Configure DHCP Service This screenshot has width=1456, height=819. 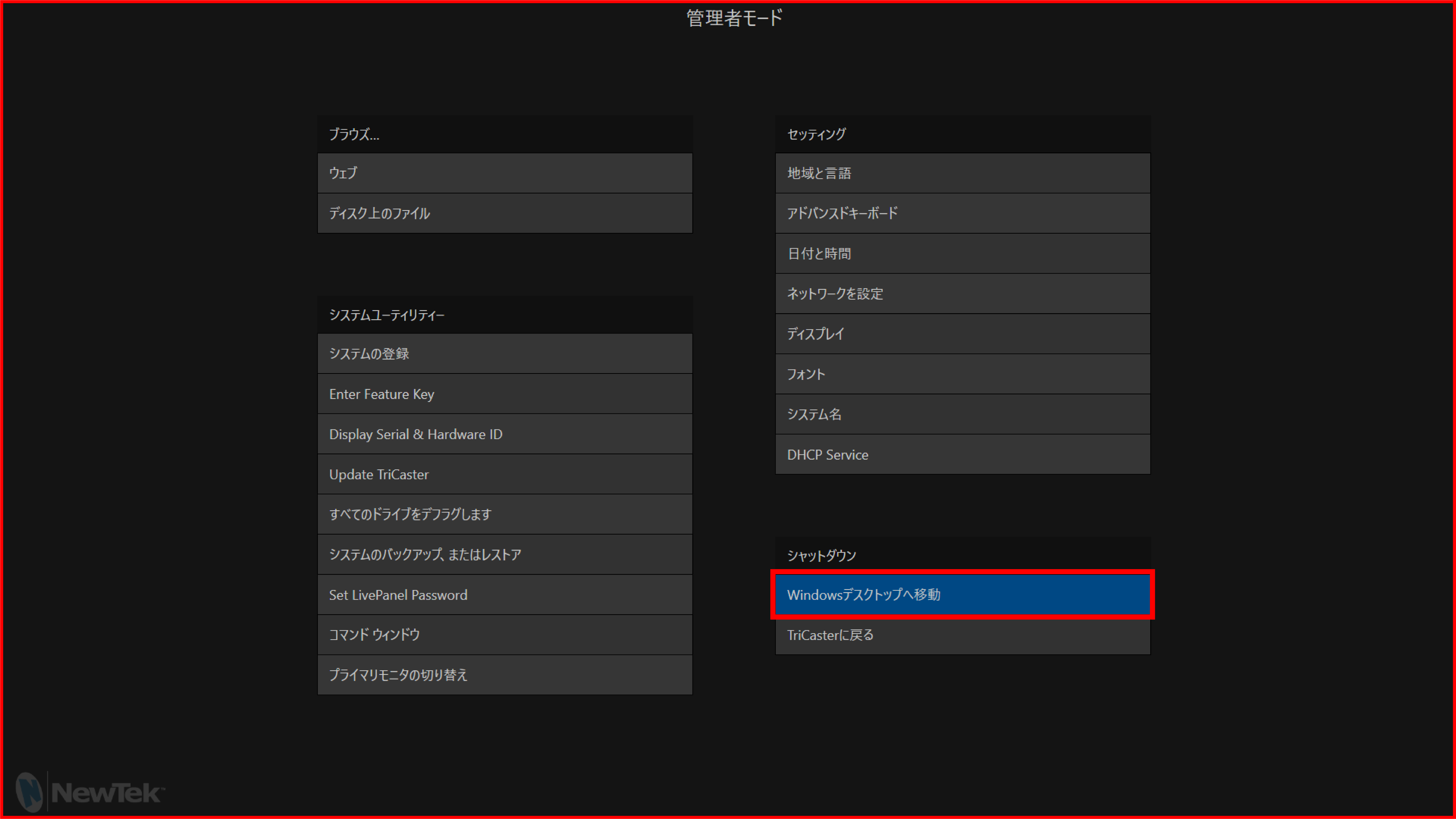click(x=962, y=454)
